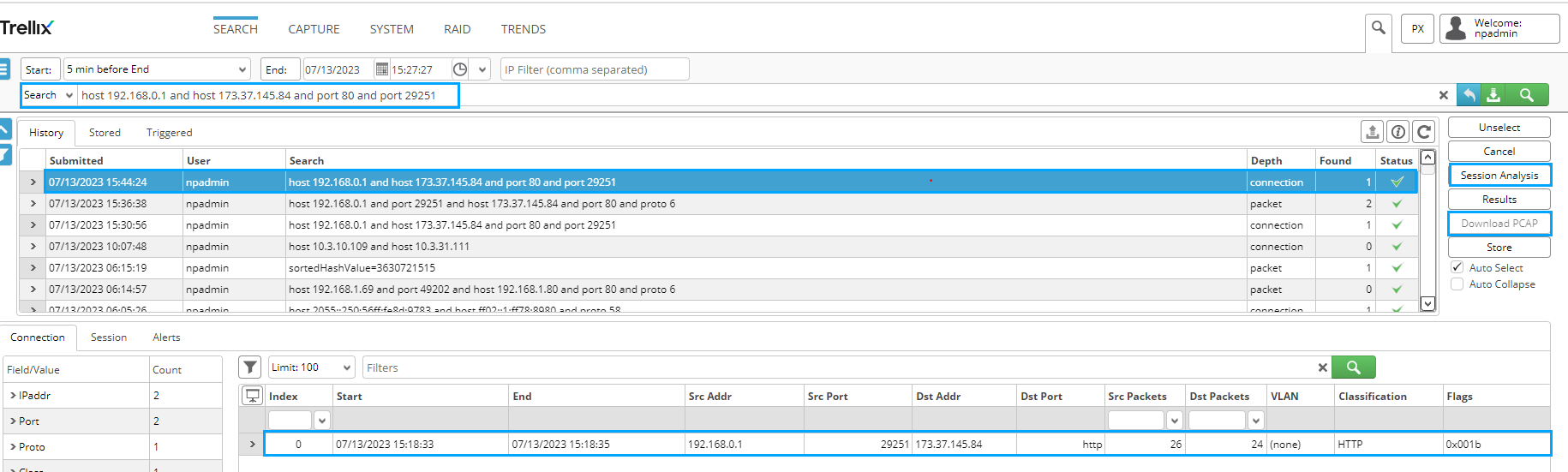Click the Trellix logo
The width and height of the screenshot is (1568, 472).
tap(27, 27)
